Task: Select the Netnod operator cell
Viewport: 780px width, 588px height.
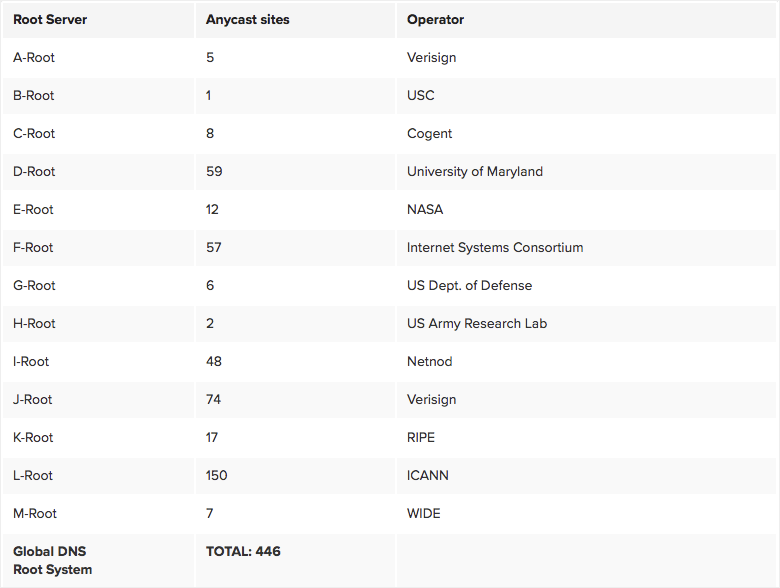Action: pyautogui.click(x=429, y=362)
